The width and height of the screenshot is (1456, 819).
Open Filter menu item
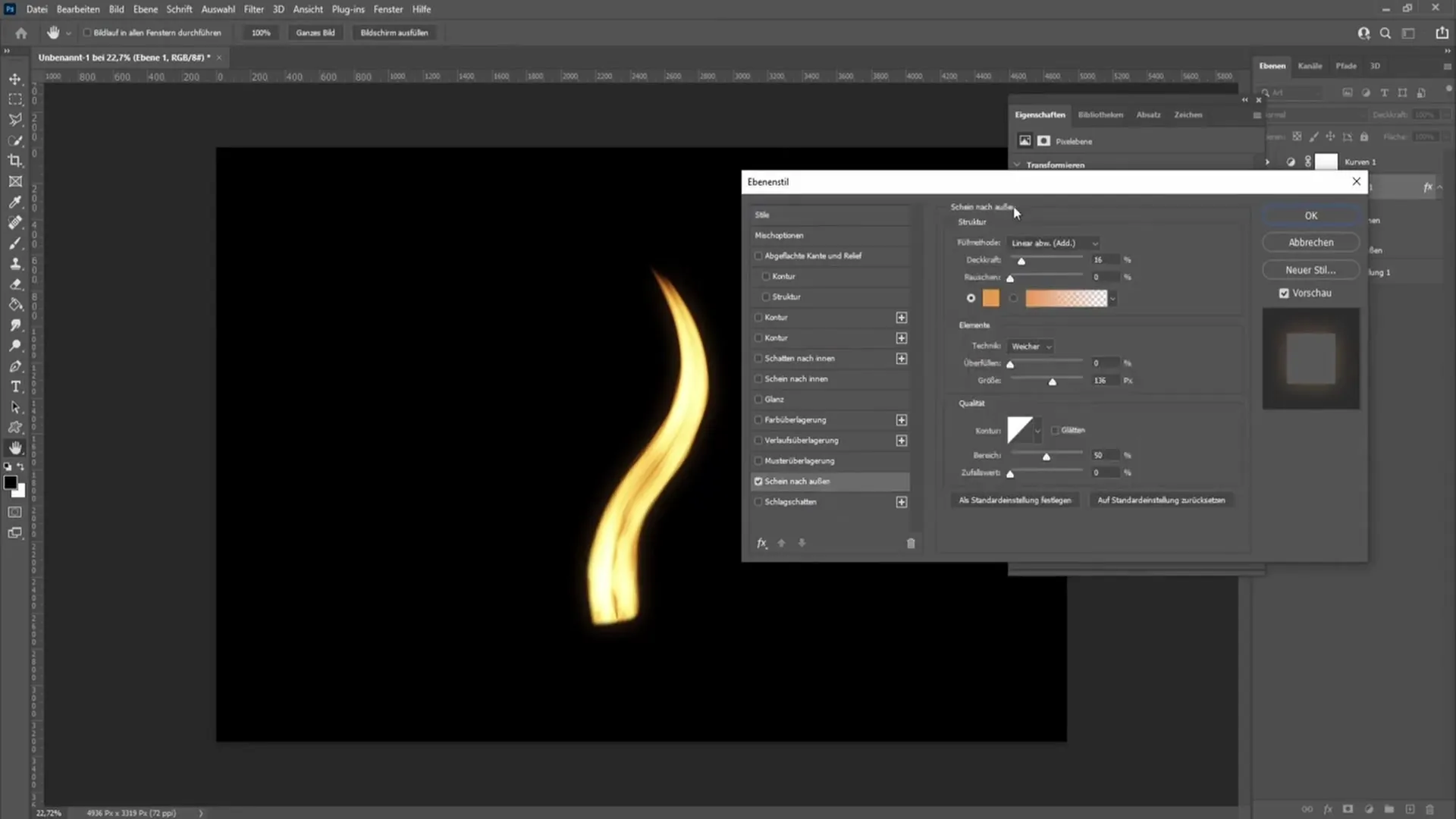click(x=252, y=9)
